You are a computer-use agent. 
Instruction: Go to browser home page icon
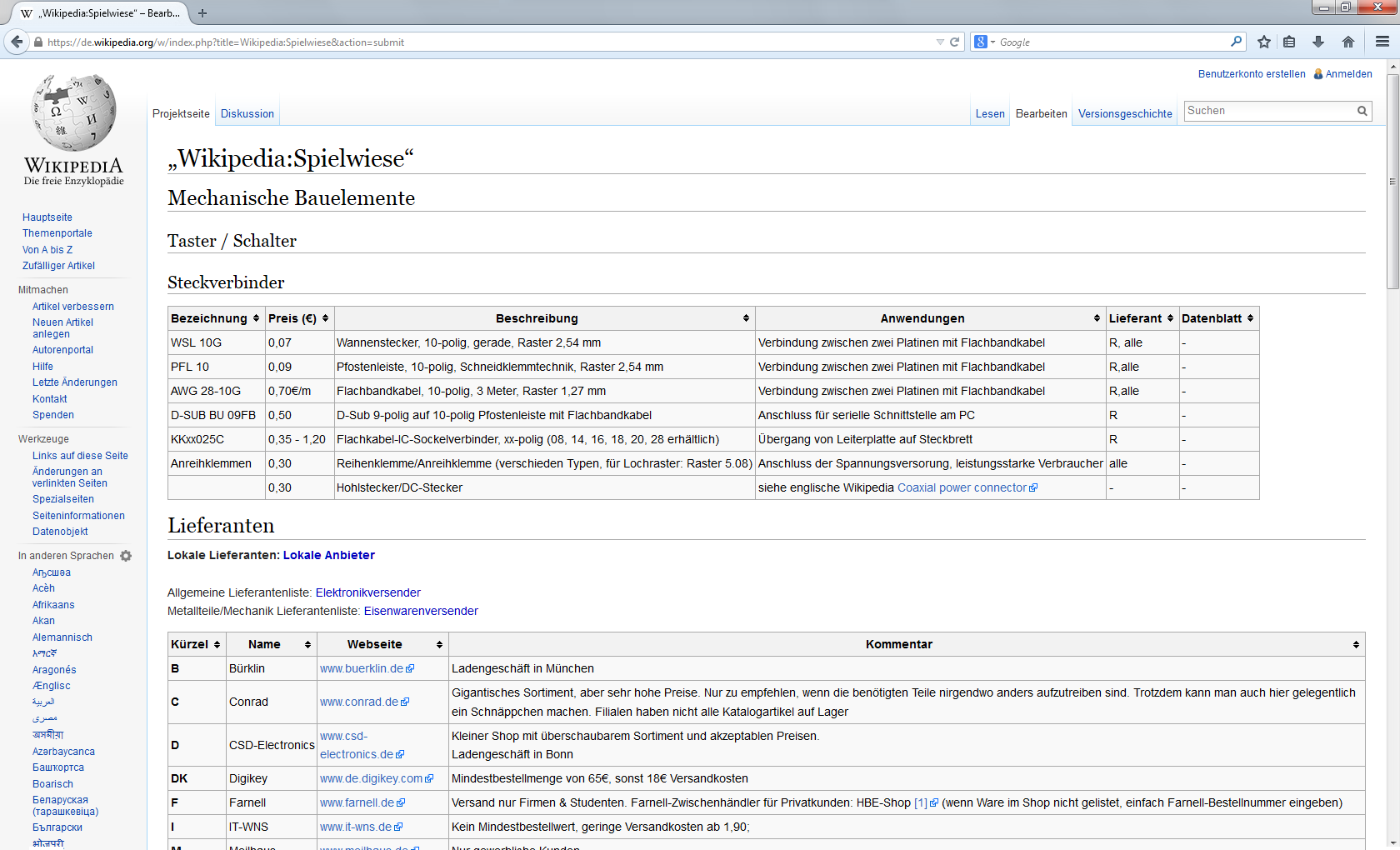tap(1348, 42)
